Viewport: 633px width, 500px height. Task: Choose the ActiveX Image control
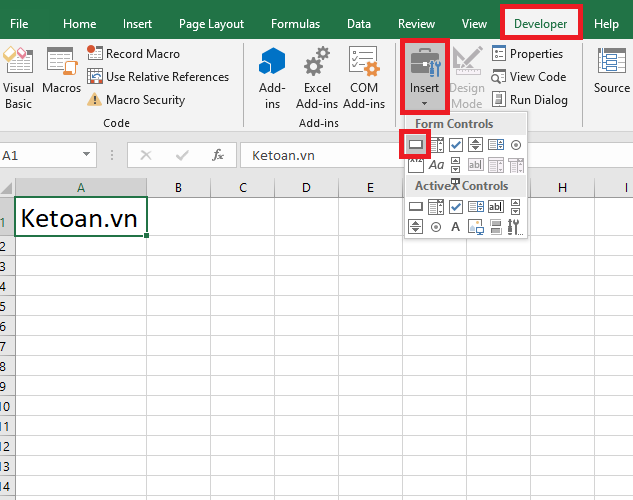476,227
